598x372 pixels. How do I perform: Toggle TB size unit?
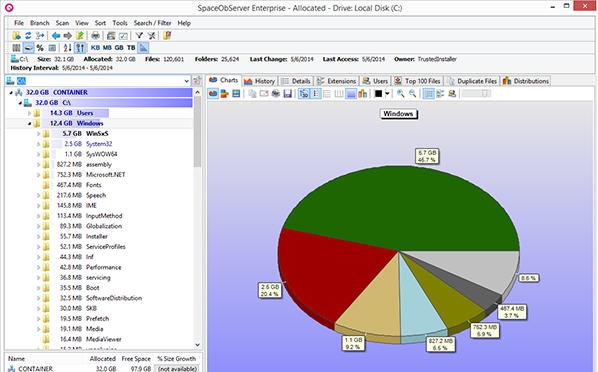tap(131, 48)
